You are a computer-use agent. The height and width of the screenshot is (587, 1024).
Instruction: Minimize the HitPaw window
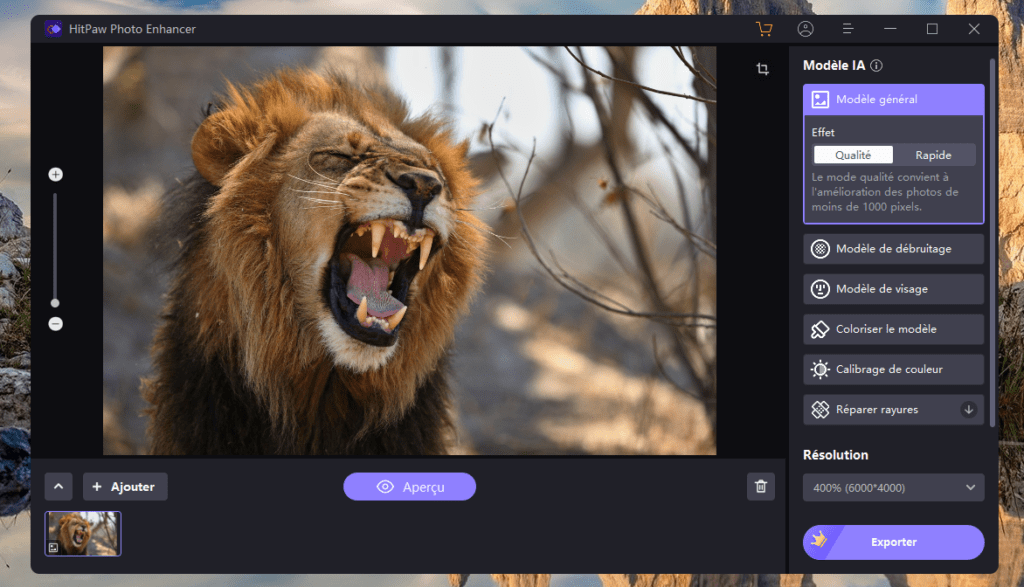coord(890,29)
